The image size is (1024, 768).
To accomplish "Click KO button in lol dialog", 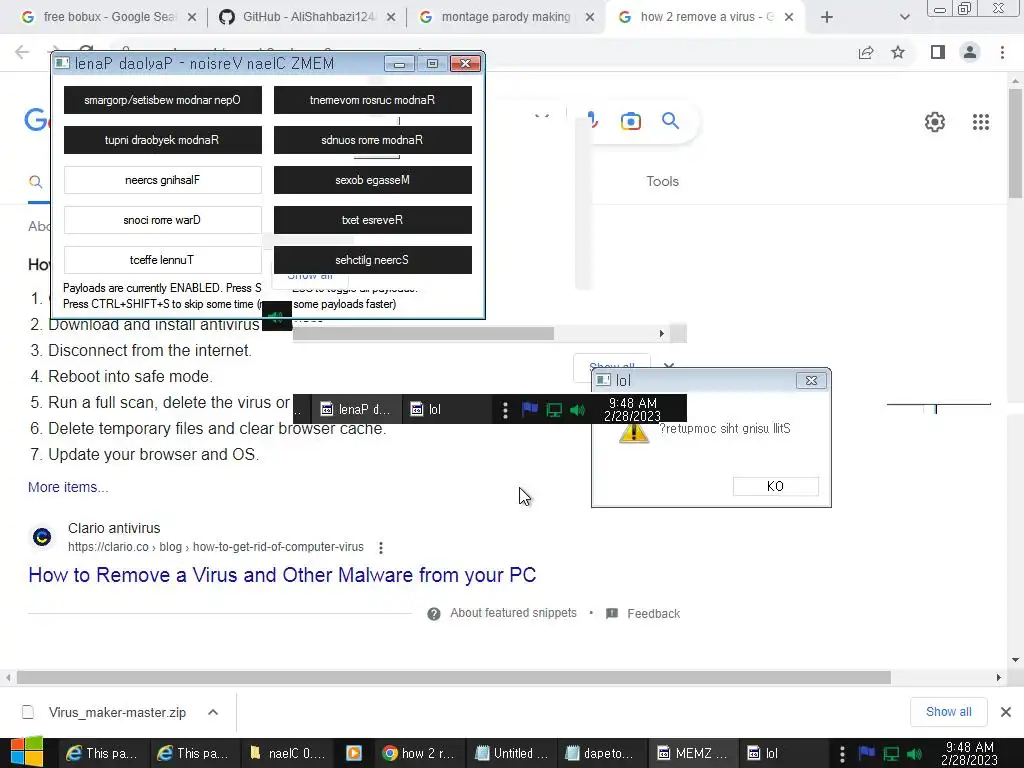I will 775,486.
